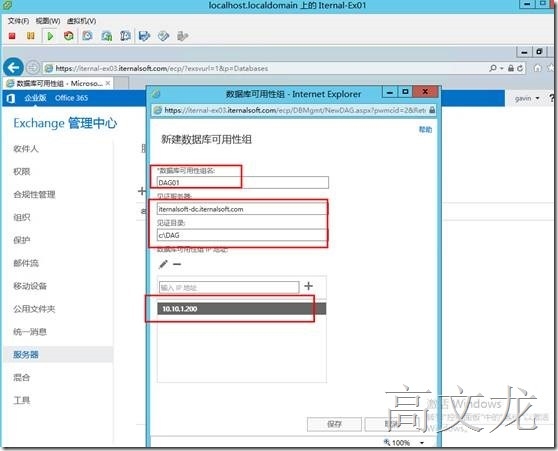Click the take snapshot icon
The width and height of the screenshot is (558, 451).
pyautogui.click(x=88, y=36)
